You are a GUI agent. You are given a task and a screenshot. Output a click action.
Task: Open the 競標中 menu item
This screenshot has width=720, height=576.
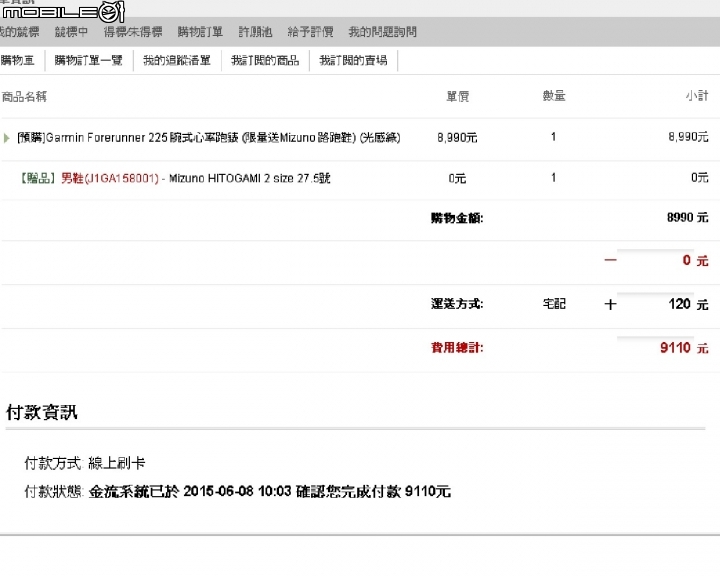pyautogui.click(x=71, y=32)
